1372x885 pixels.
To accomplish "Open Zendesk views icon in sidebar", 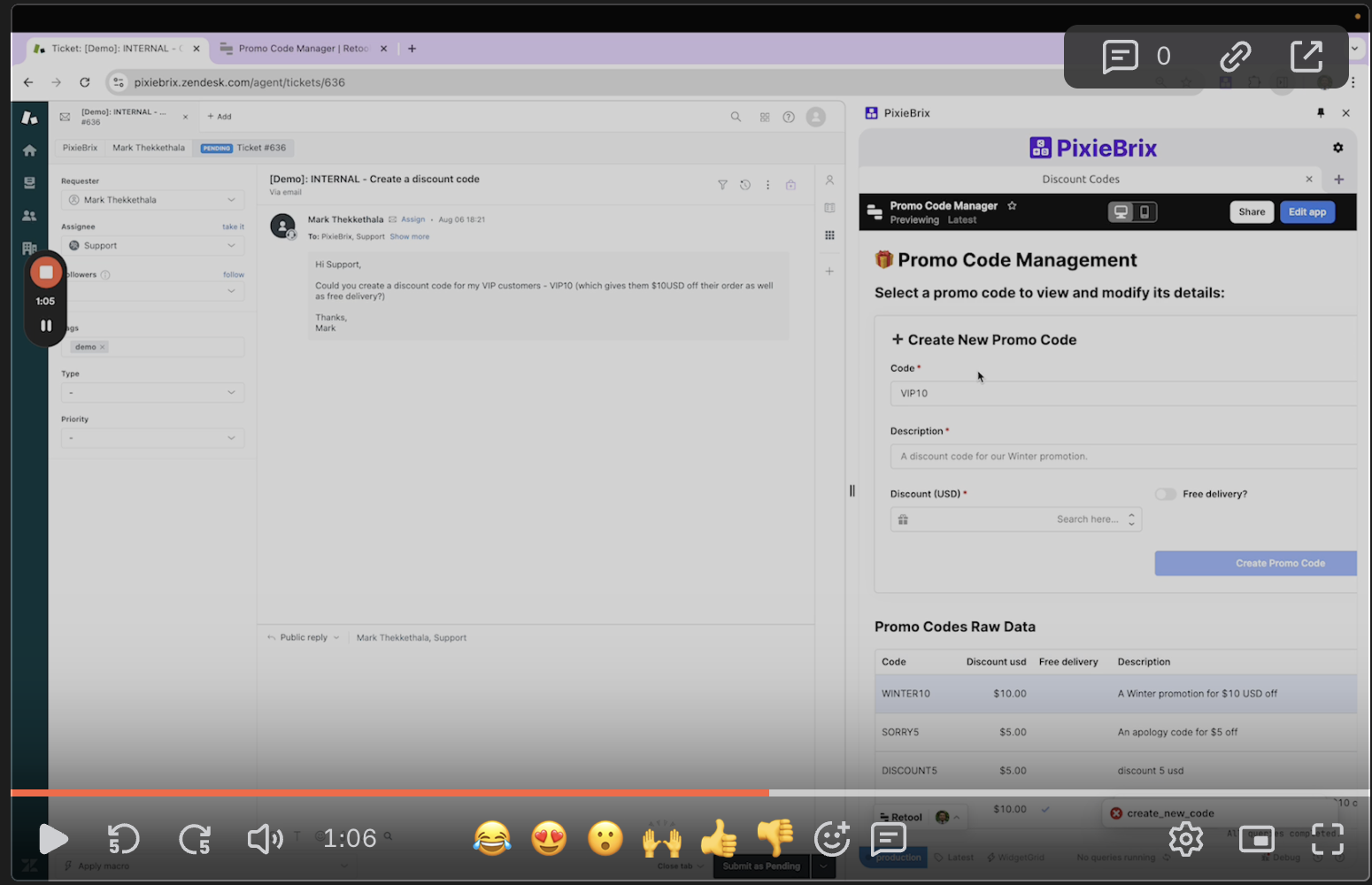I will 29,182.
